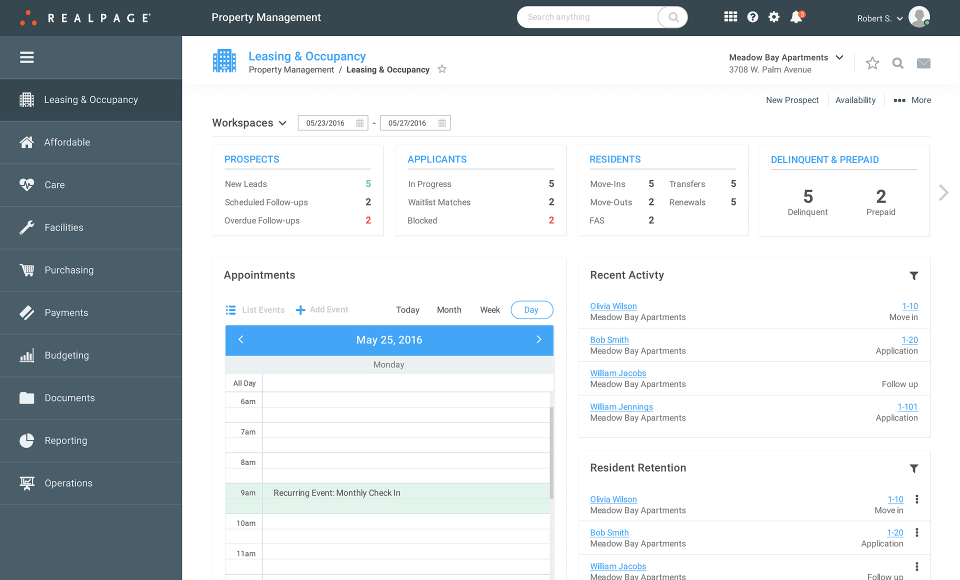The width and height of the screenshot is (960, 580).
Task: Click the Search anything field
Action: (x=588, y=17)
